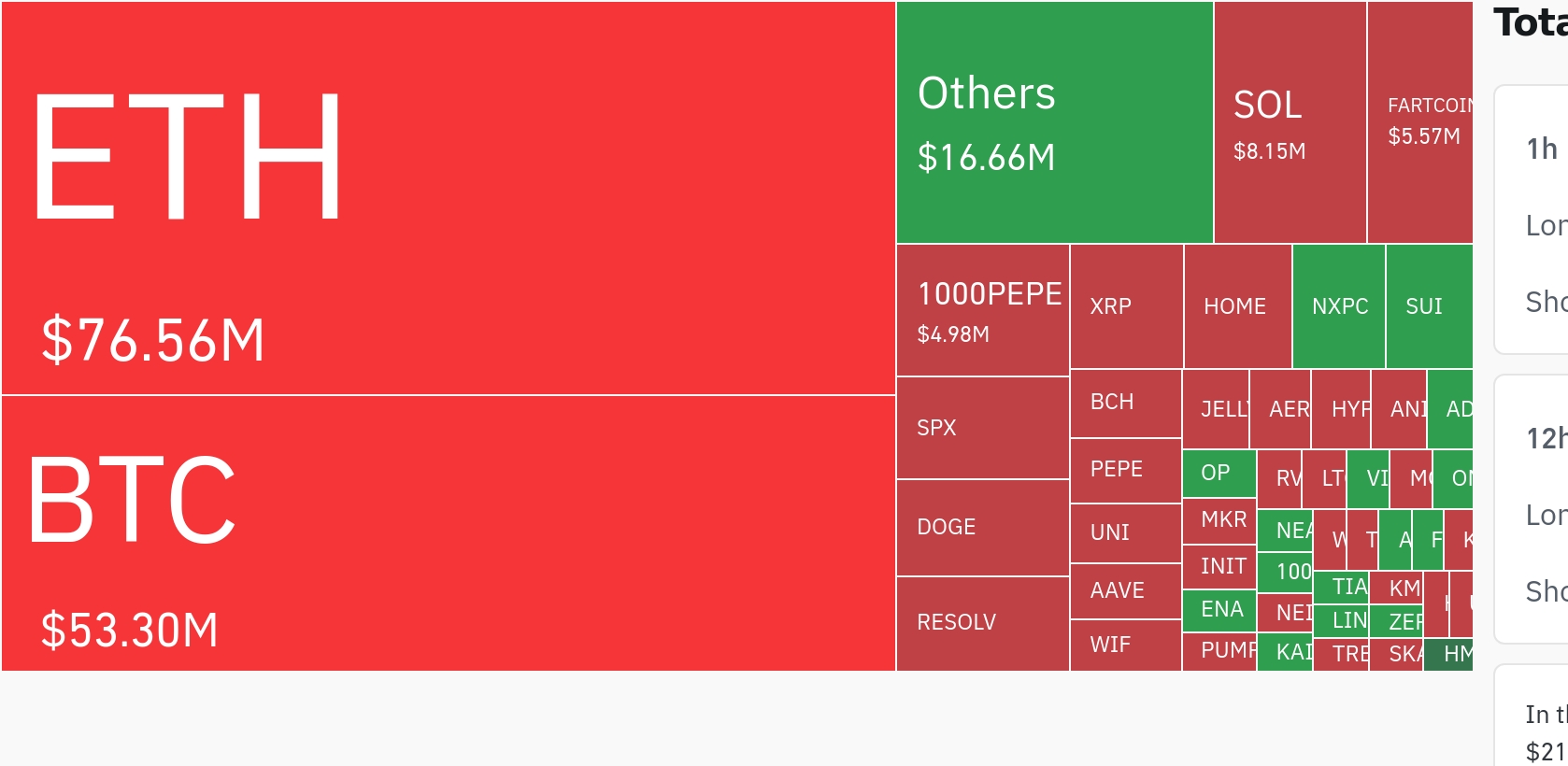Click the UNI tile
This screenshot has height=766, width=1568.
click(1126, 533)
